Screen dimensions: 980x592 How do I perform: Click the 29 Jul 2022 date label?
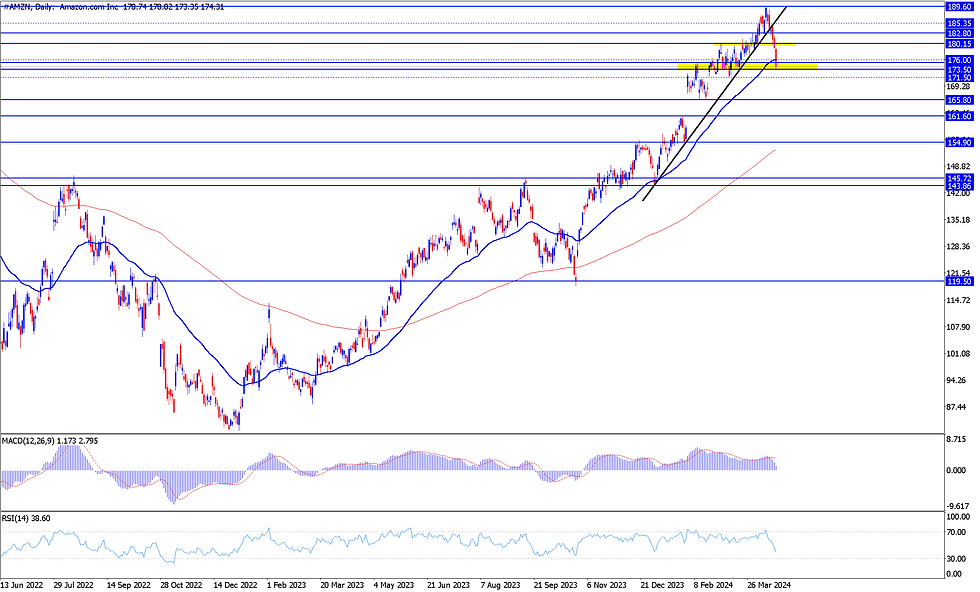(74, 585)
